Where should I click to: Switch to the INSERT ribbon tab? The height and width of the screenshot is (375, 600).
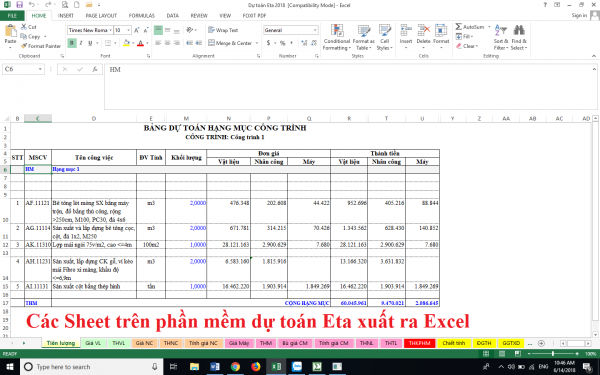click(x=65, y=16)
